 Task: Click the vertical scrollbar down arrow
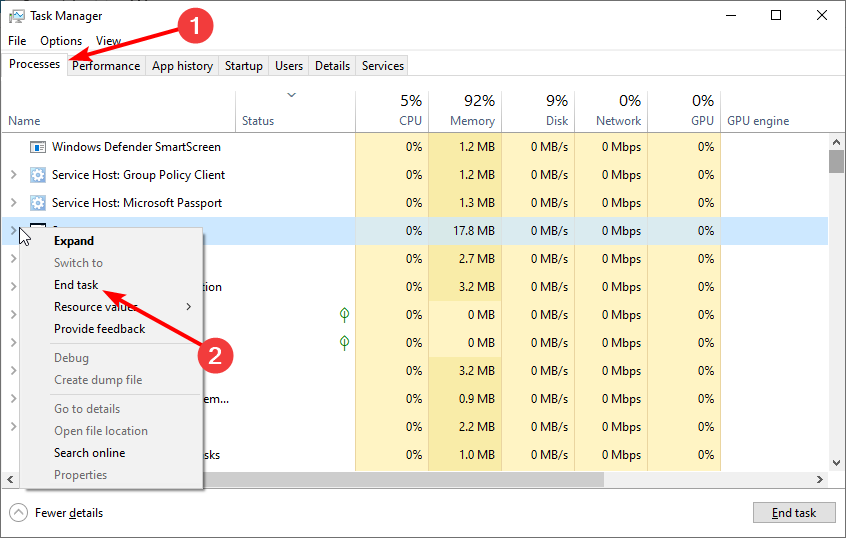click(836, 462)
